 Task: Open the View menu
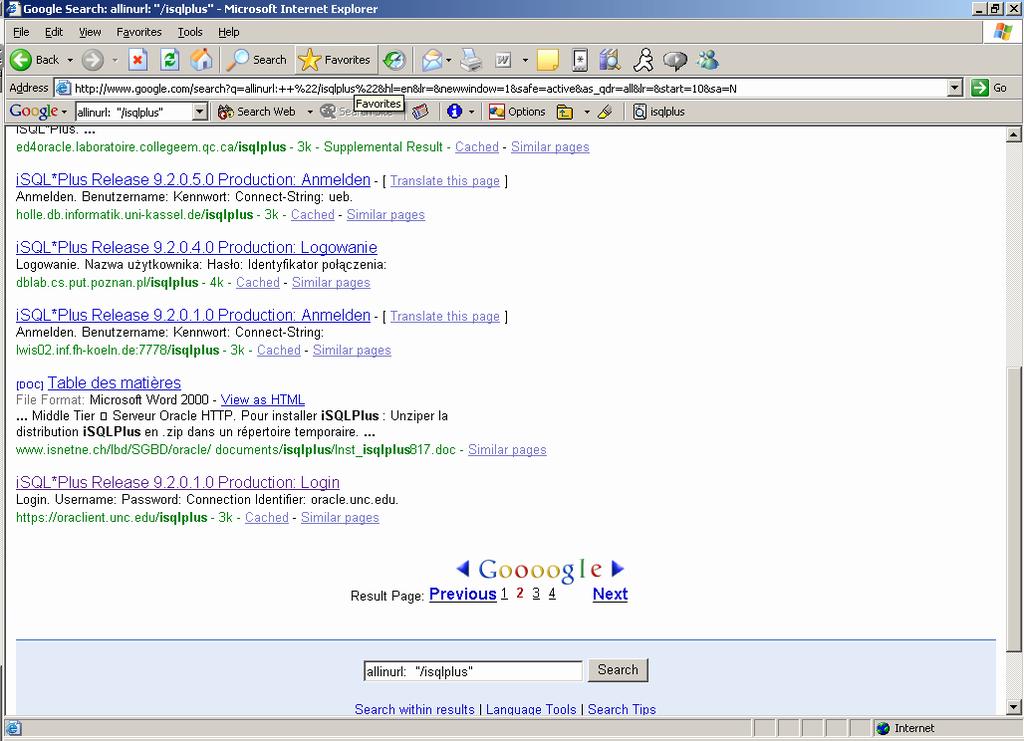pos(90,32)
